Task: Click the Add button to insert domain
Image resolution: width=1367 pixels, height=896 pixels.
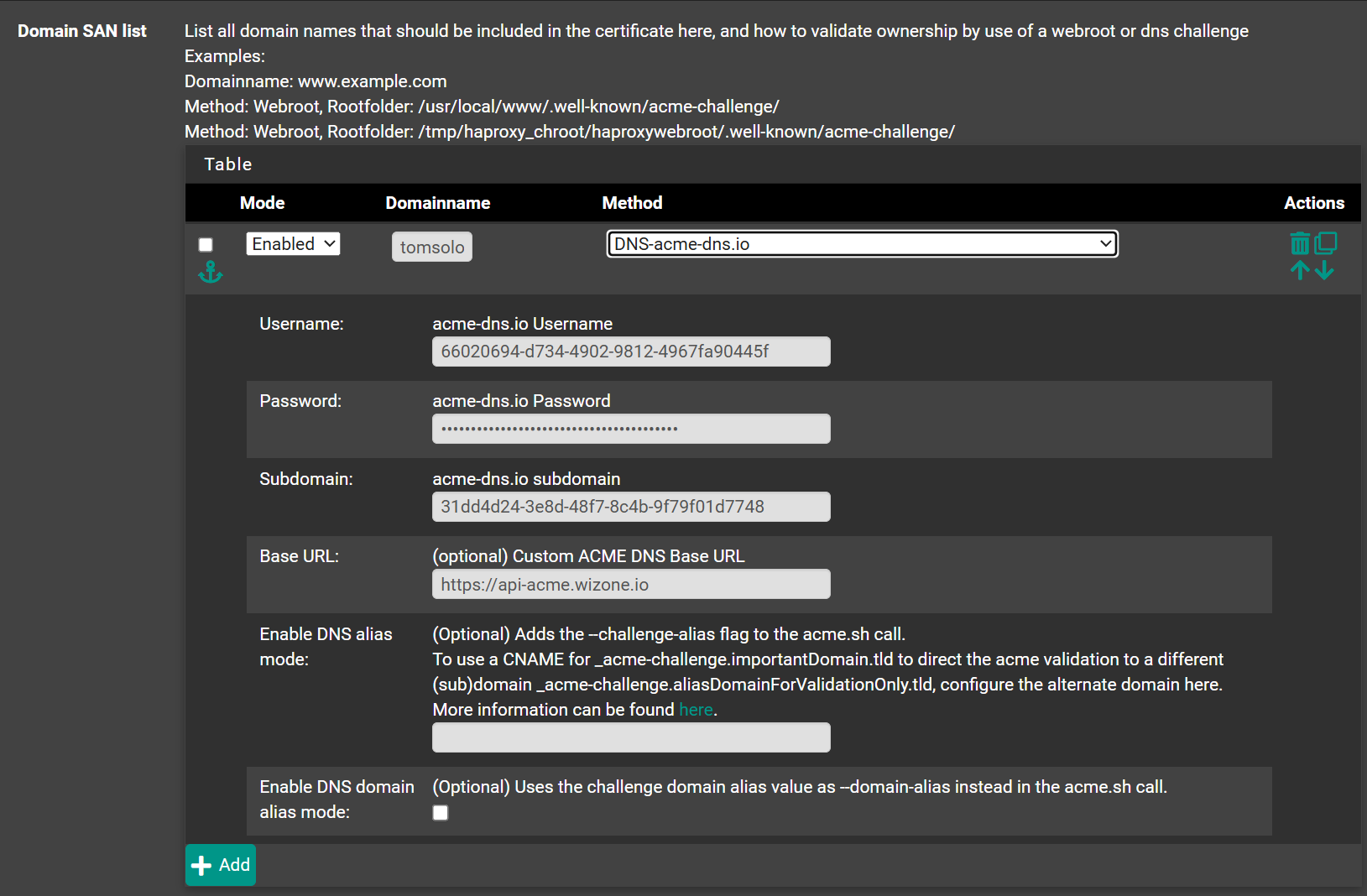Action: [x=220, y=865]
